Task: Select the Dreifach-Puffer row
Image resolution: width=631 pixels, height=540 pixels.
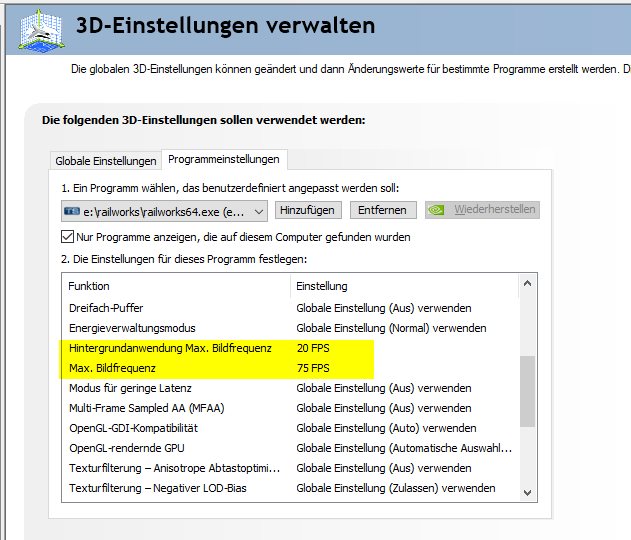Action: [290, 308]
